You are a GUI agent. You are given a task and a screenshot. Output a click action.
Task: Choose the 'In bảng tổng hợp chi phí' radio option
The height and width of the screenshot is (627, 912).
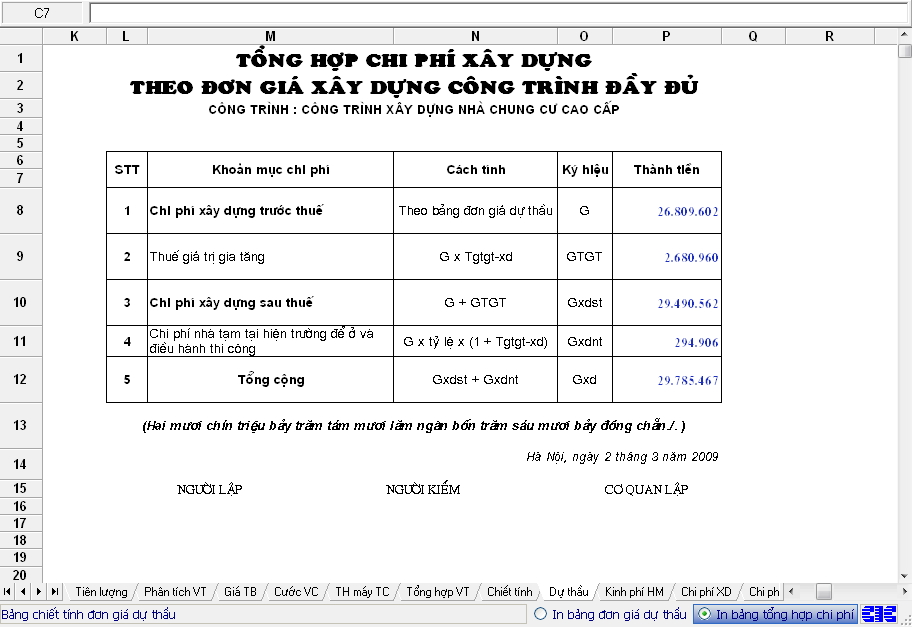click(x=704, y=614)
